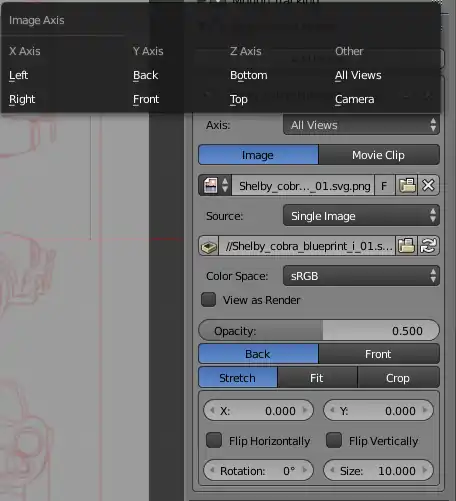The height and width of the screenshot is (501, 456).
Task: Select the Fit scaling button
Action: click(317, 378)
